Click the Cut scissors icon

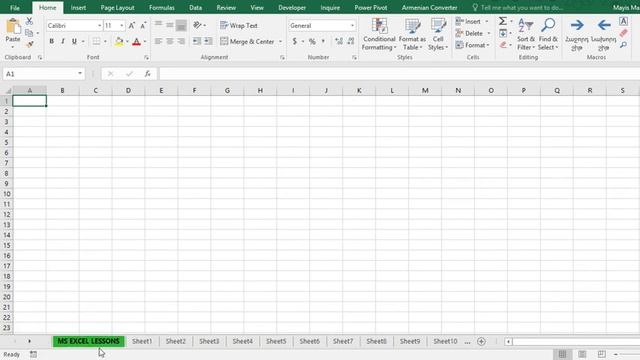[29, 21]
